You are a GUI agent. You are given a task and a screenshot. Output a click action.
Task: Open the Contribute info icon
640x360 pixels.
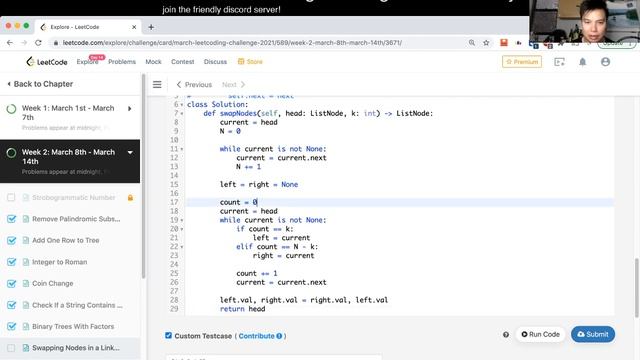(279, 336)
